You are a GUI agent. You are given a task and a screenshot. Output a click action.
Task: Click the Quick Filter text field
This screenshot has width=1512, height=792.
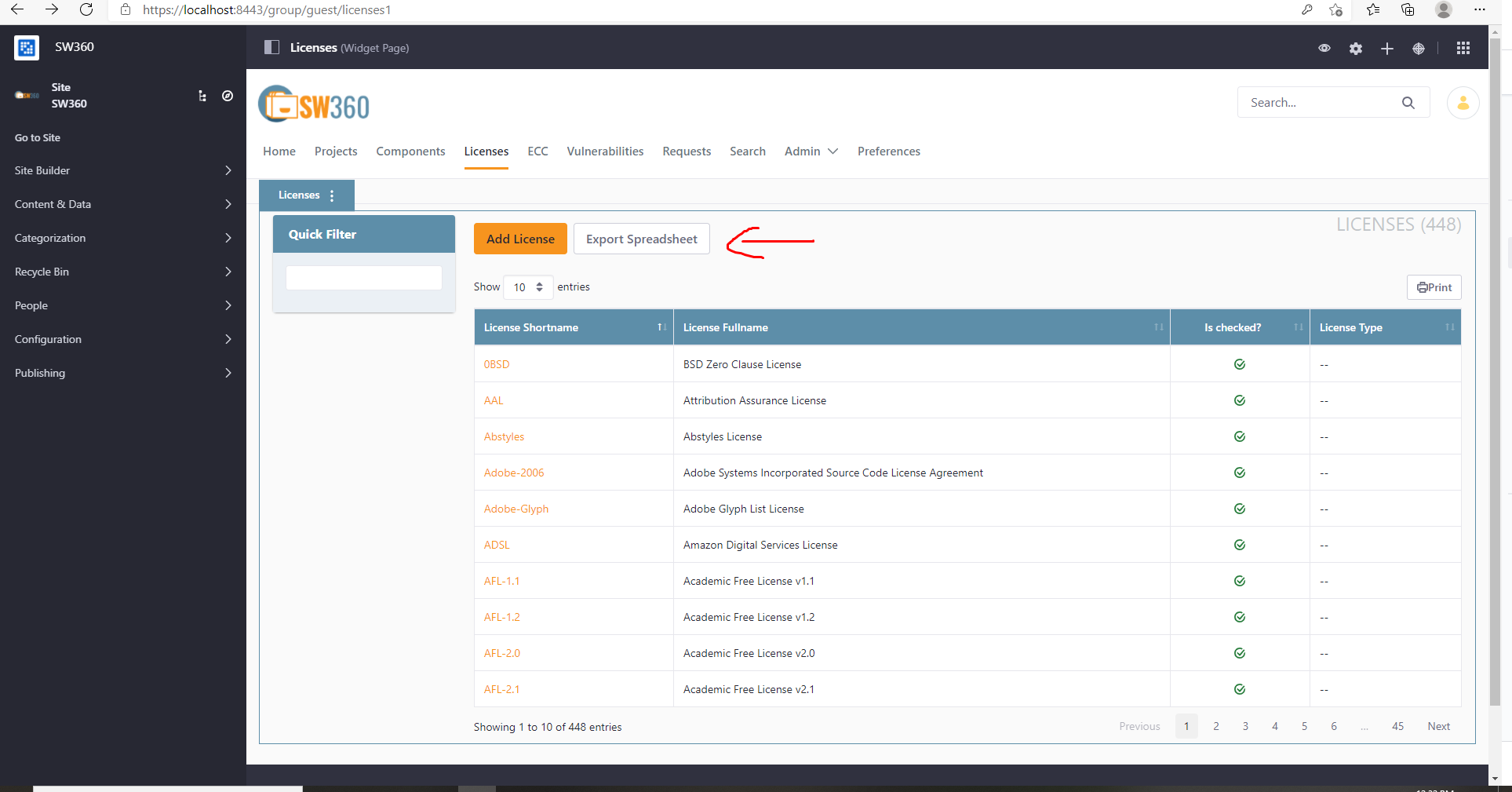coord(364,278)
